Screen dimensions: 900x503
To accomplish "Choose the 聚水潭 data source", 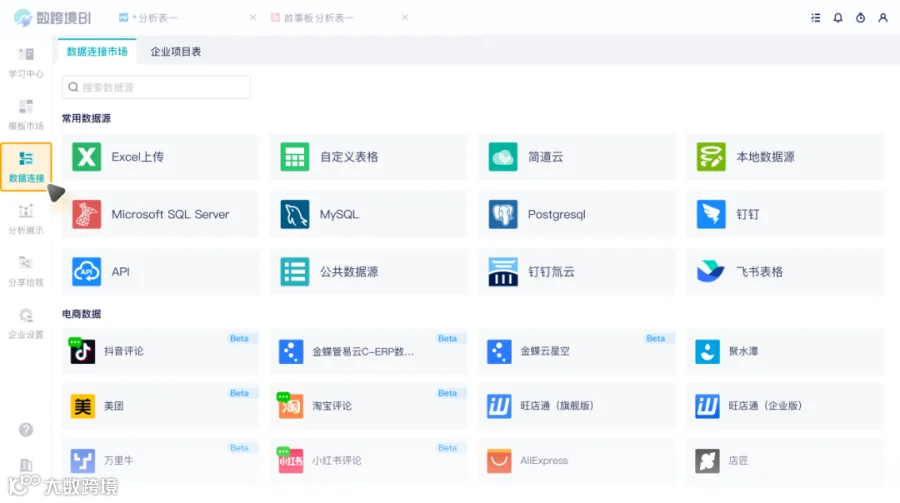I will click(785, 351).
